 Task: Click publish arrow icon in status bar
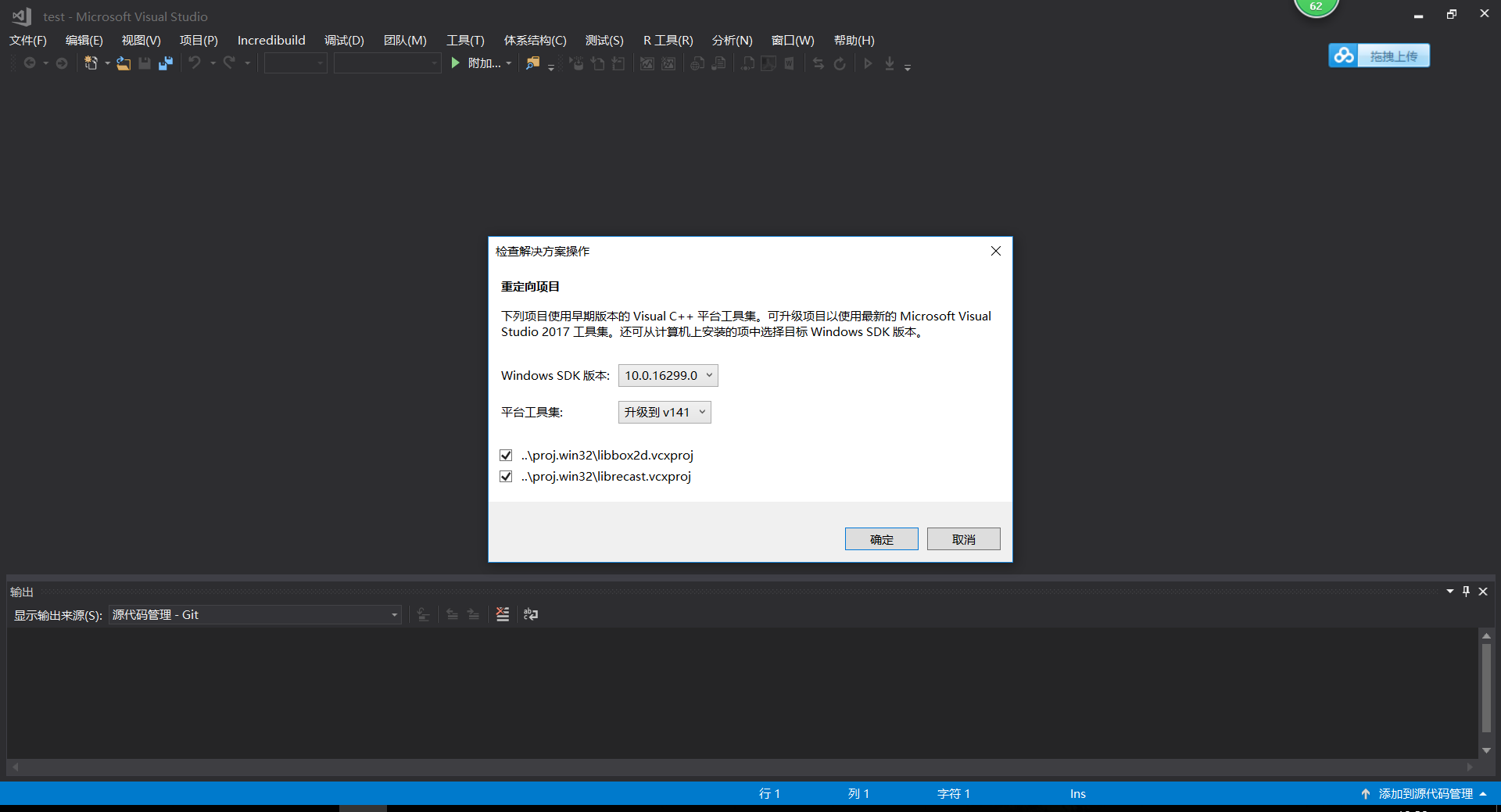pos(1365,793)
